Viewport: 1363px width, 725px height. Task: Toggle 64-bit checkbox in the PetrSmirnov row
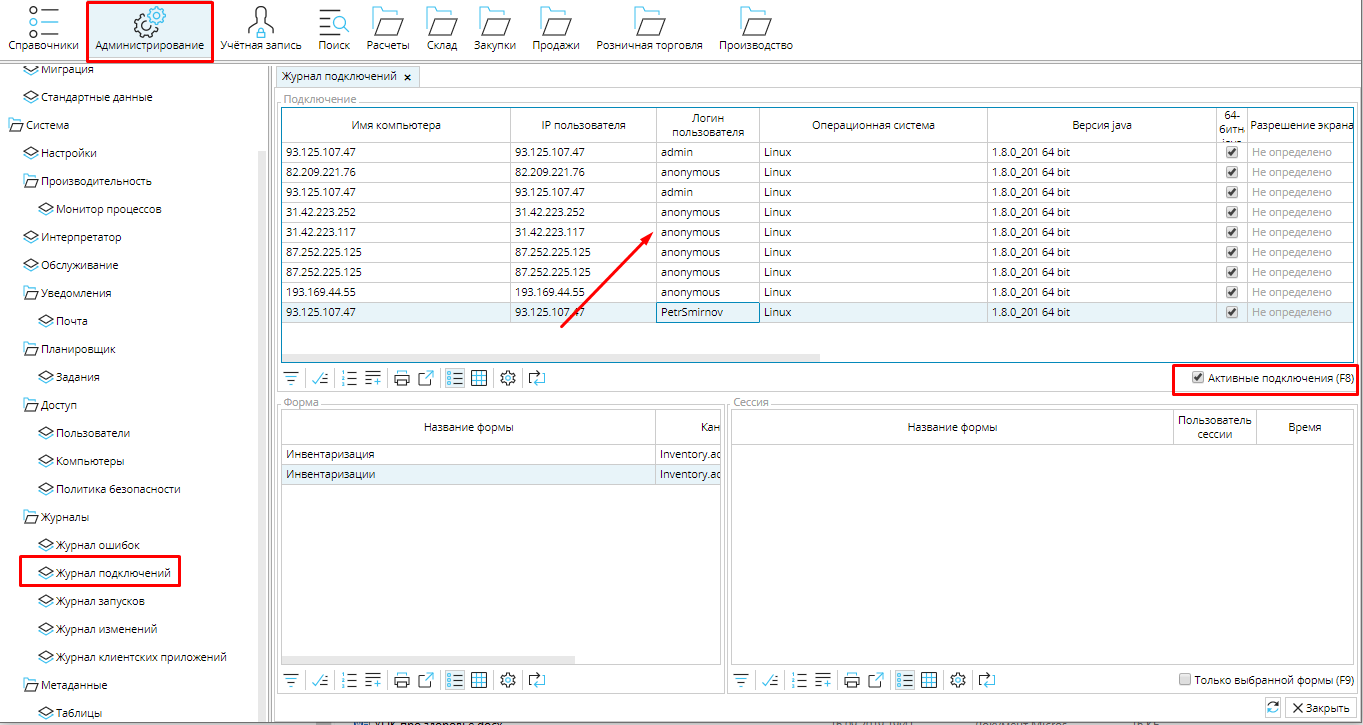(1232, 312)
